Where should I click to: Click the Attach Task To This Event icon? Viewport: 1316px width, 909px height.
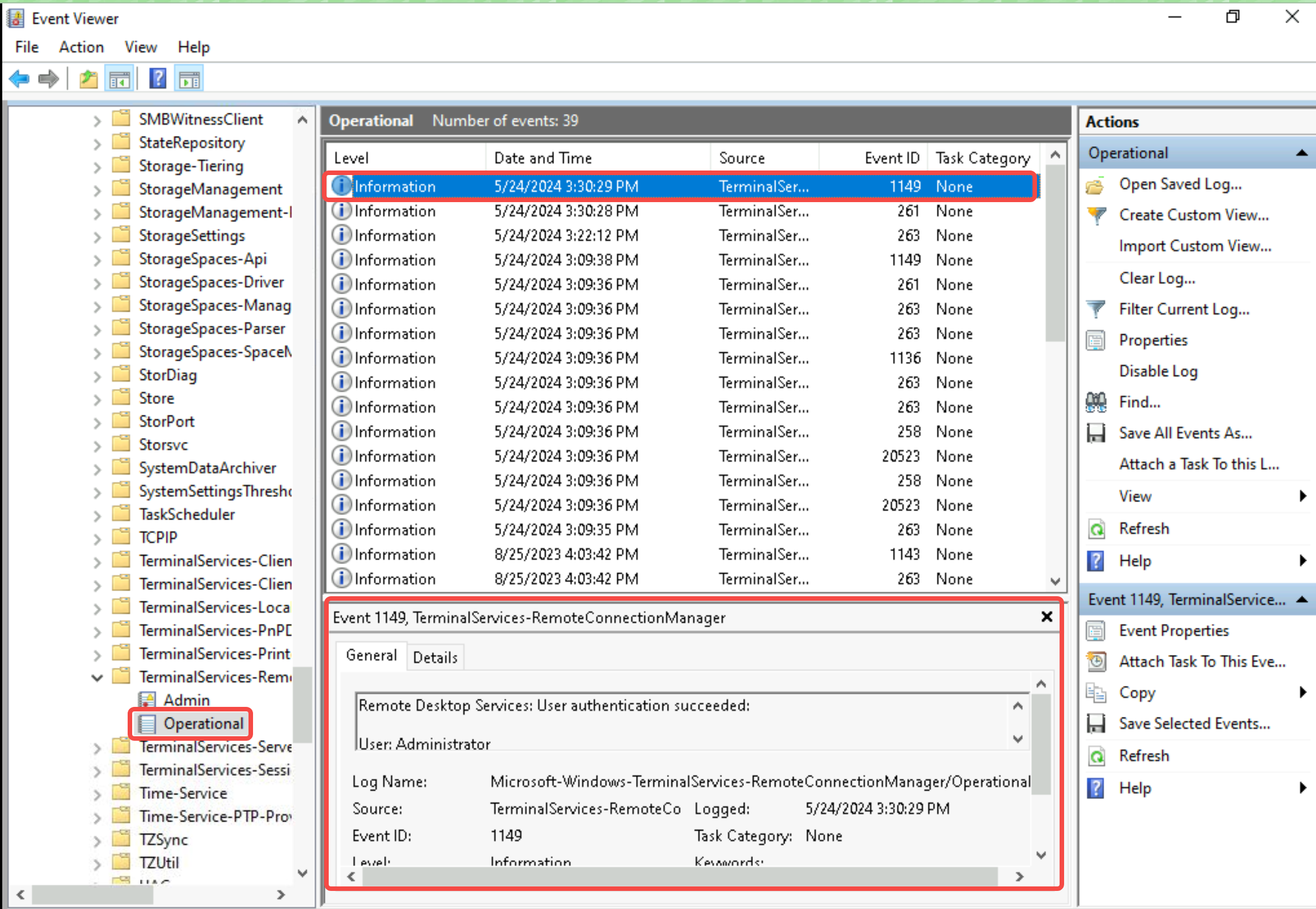(1096, 662)
